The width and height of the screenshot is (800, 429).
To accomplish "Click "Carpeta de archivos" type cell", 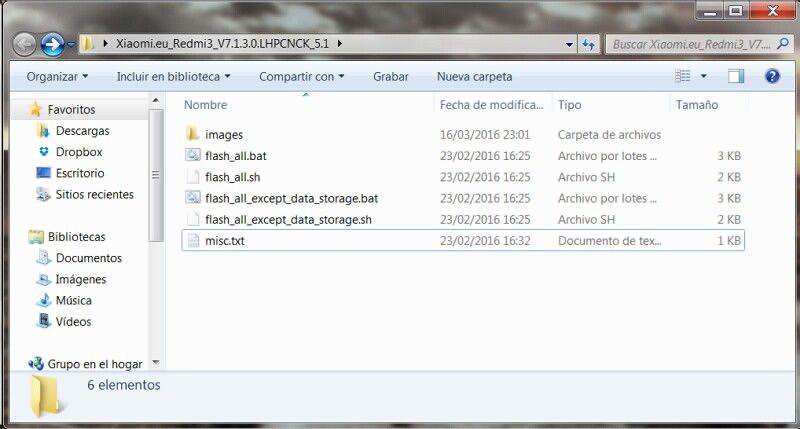I will click(x=609, y=135).
